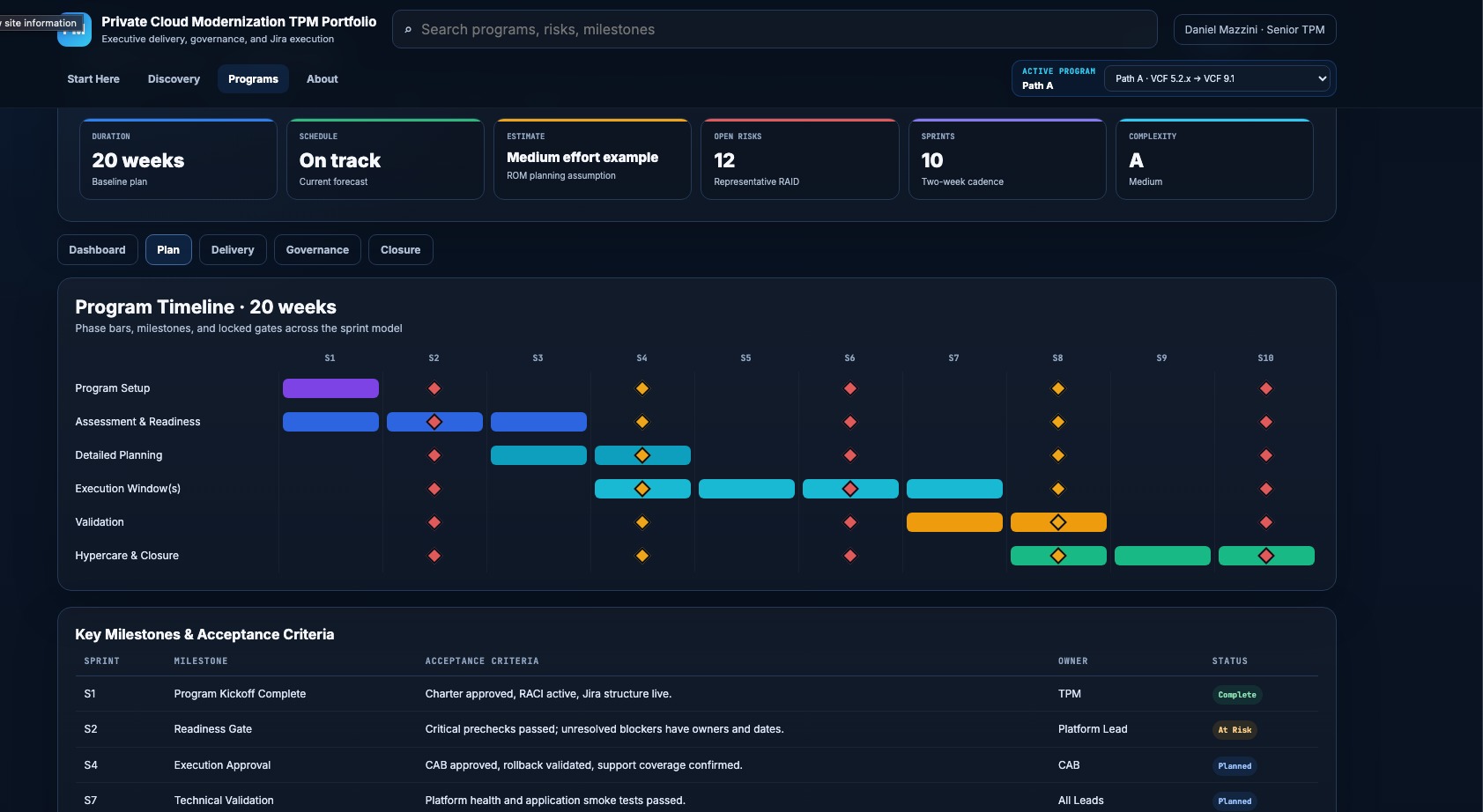Click the Execution Window(s) bar in S5
The height and width of the screenshot is (812, 1483).
746,489
